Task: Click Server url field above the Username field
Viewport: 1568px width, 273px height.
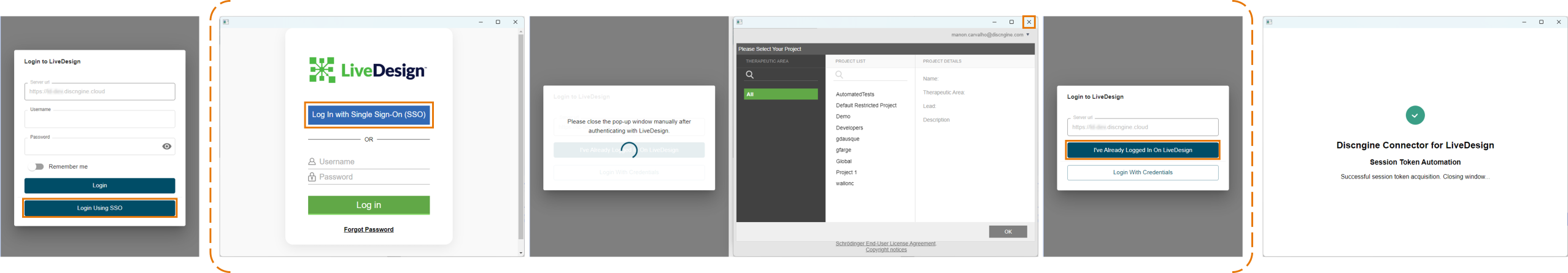Action: pos(99,91)
